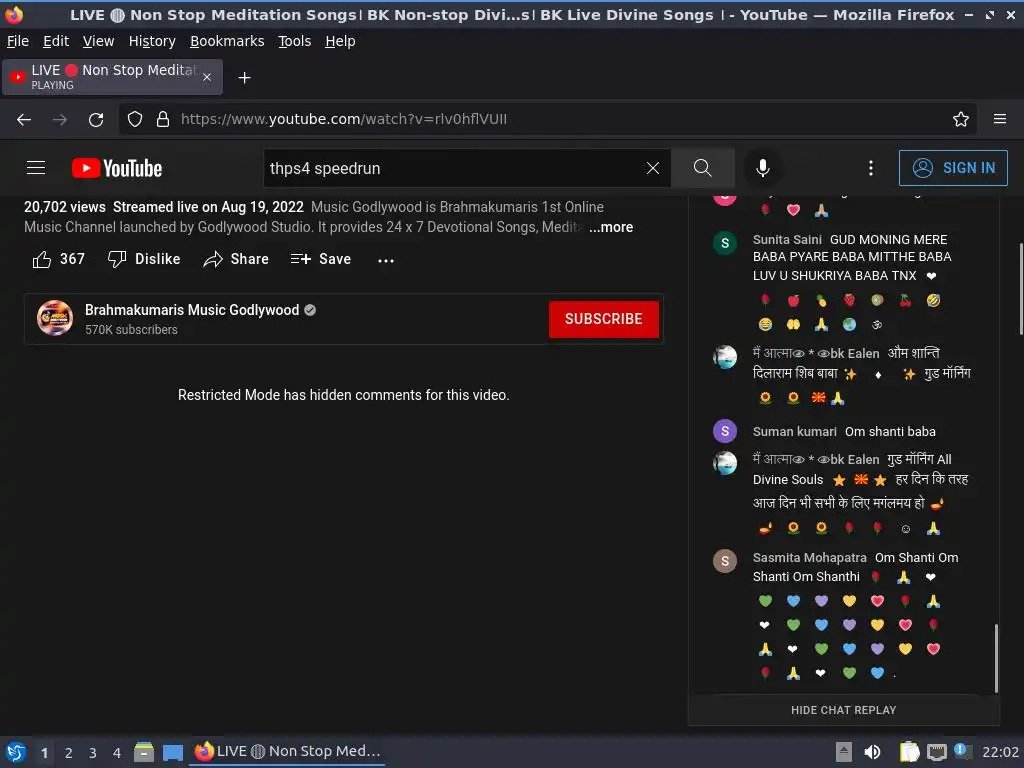Reload the current page
This screenshot has width=1024, height=768.
[96, 119]
